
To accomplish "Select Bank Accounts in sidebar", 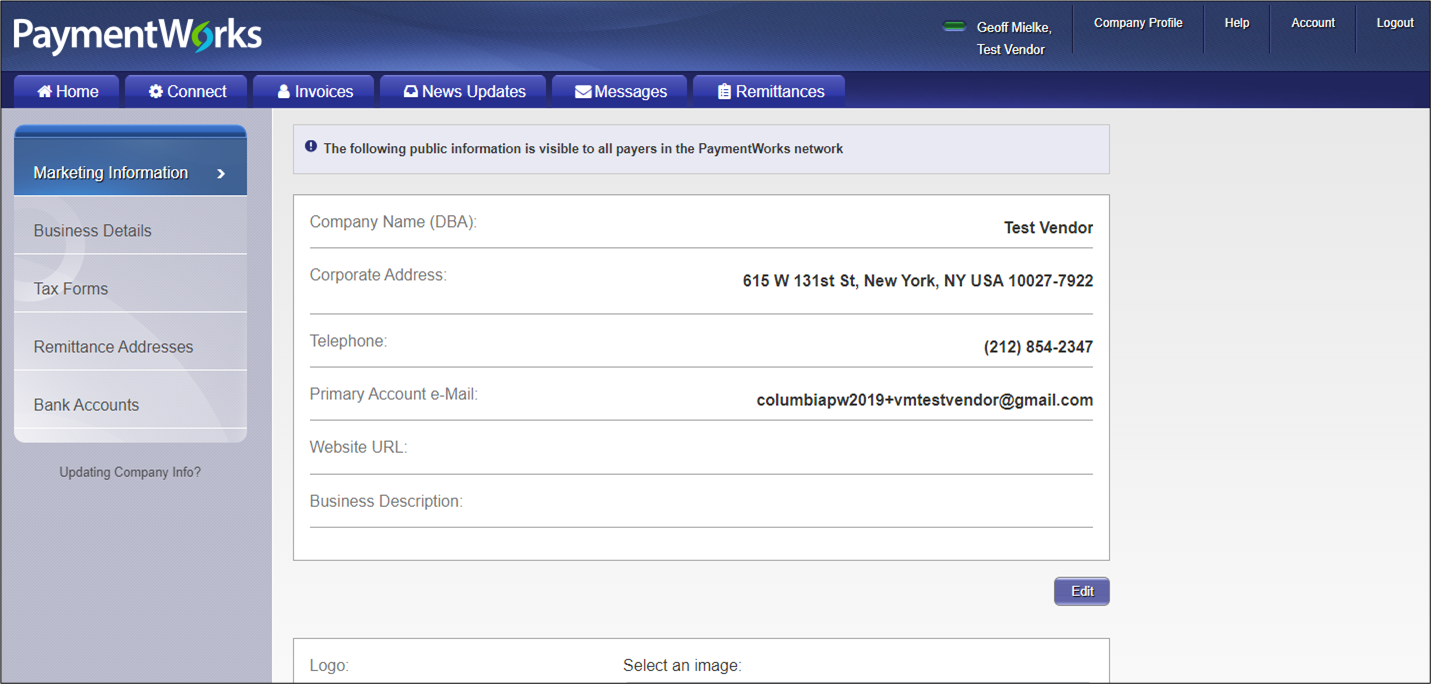I will (x=87, y=405).
